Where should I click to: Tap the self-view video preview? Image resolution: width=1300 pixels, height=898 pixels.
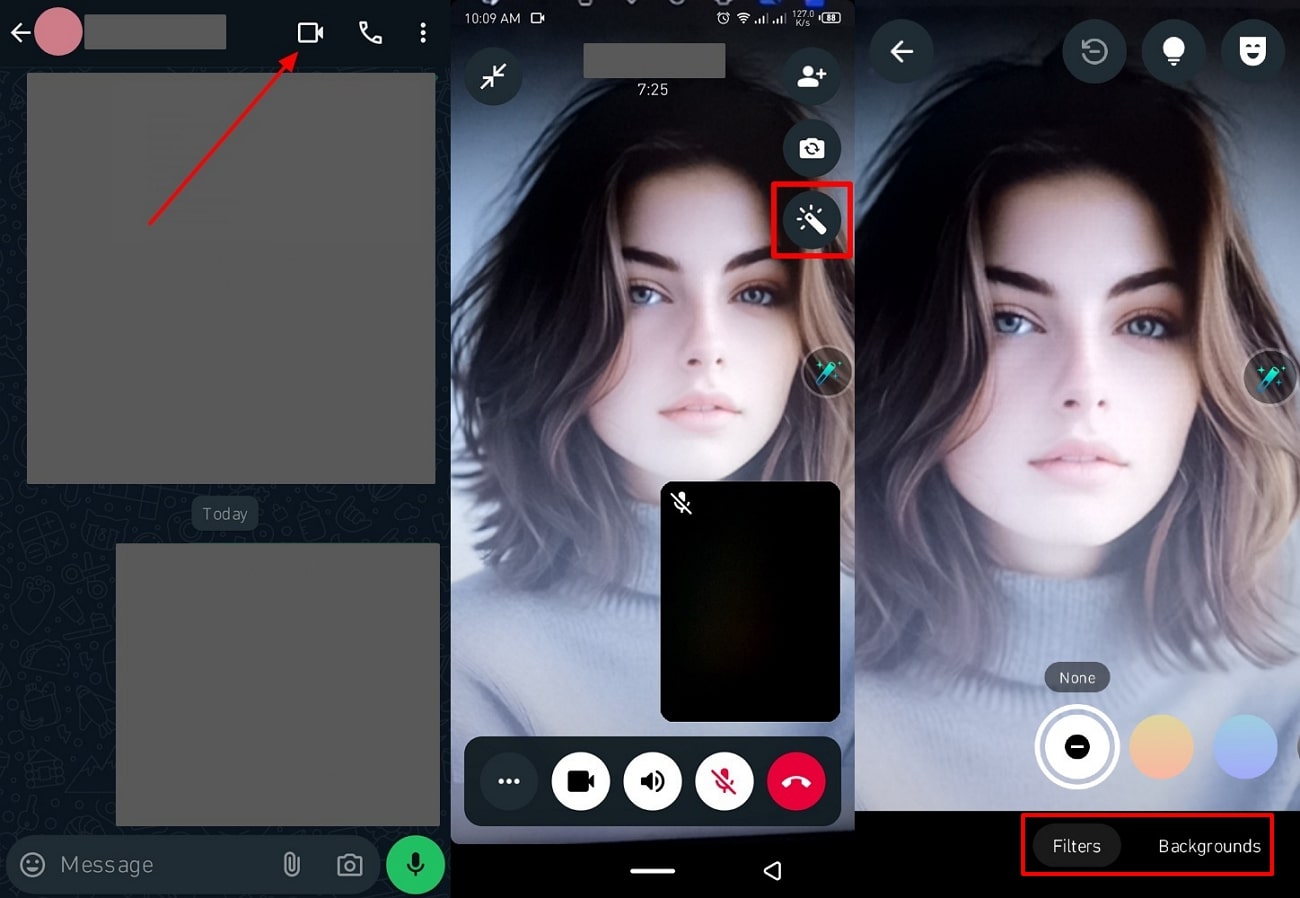click(x=750, y=601)
